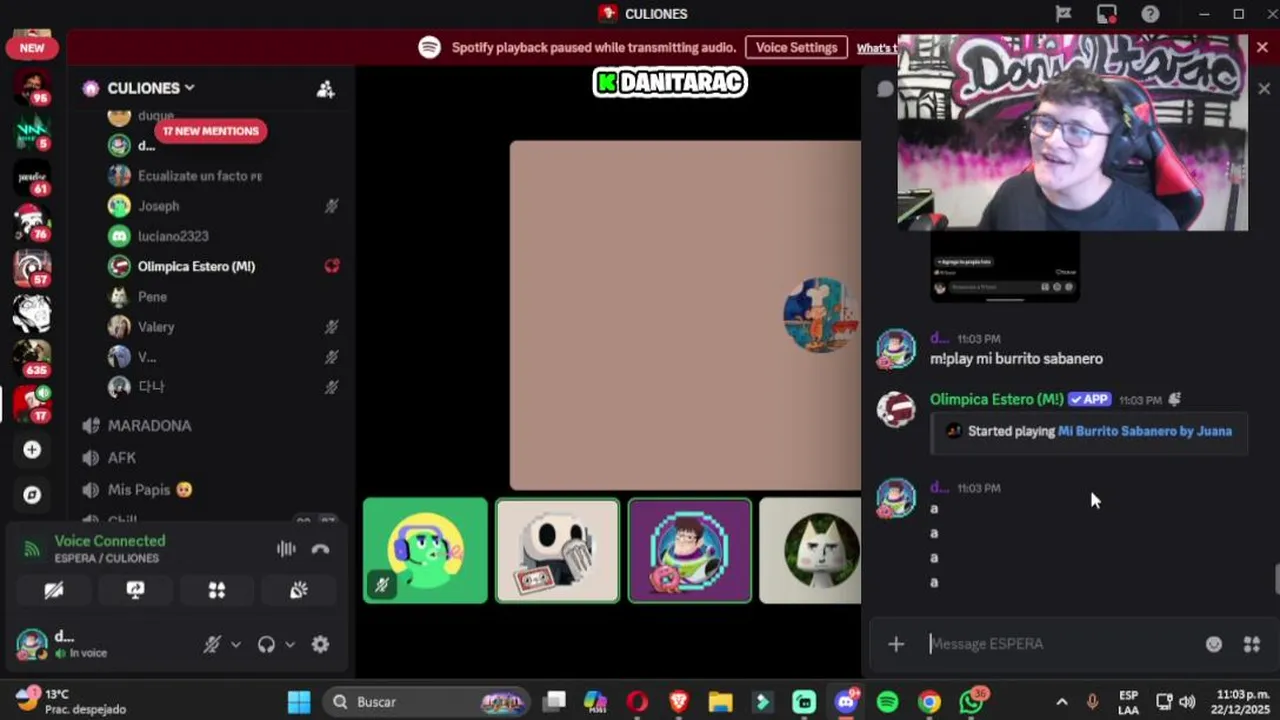Viewport: 1280px width, 720px height.
Task: Click the Voice Connected status text
Action: pos(110,541)
